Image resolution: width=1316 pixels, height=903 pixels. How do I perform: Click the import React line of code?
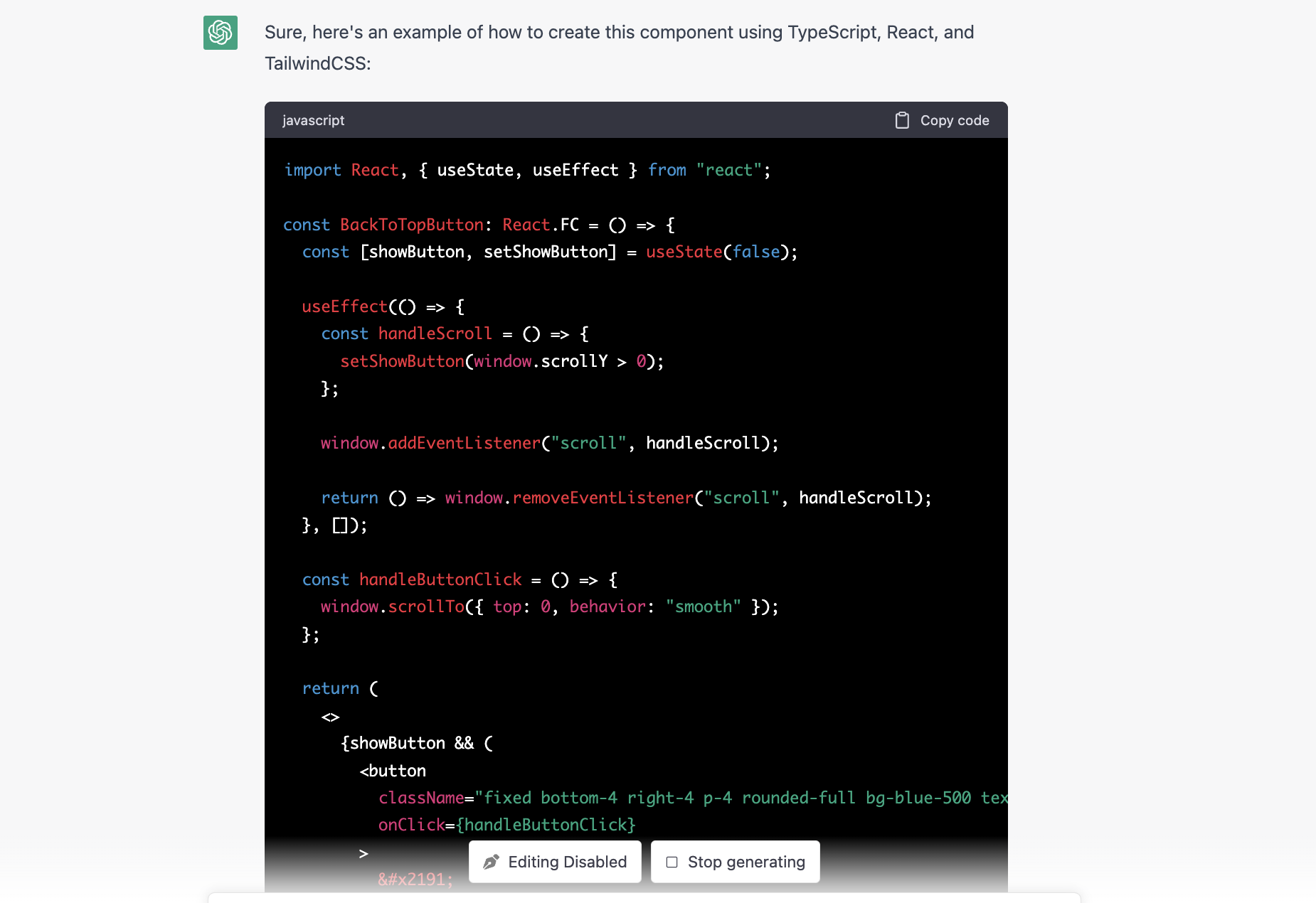point(527,170)
